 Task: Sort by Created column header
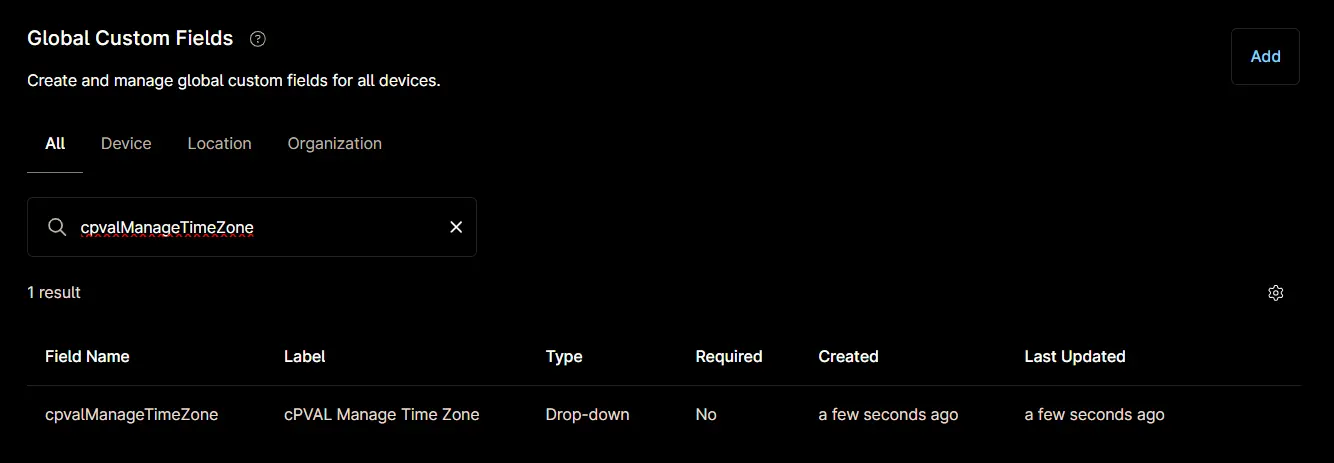click(848, 356)
